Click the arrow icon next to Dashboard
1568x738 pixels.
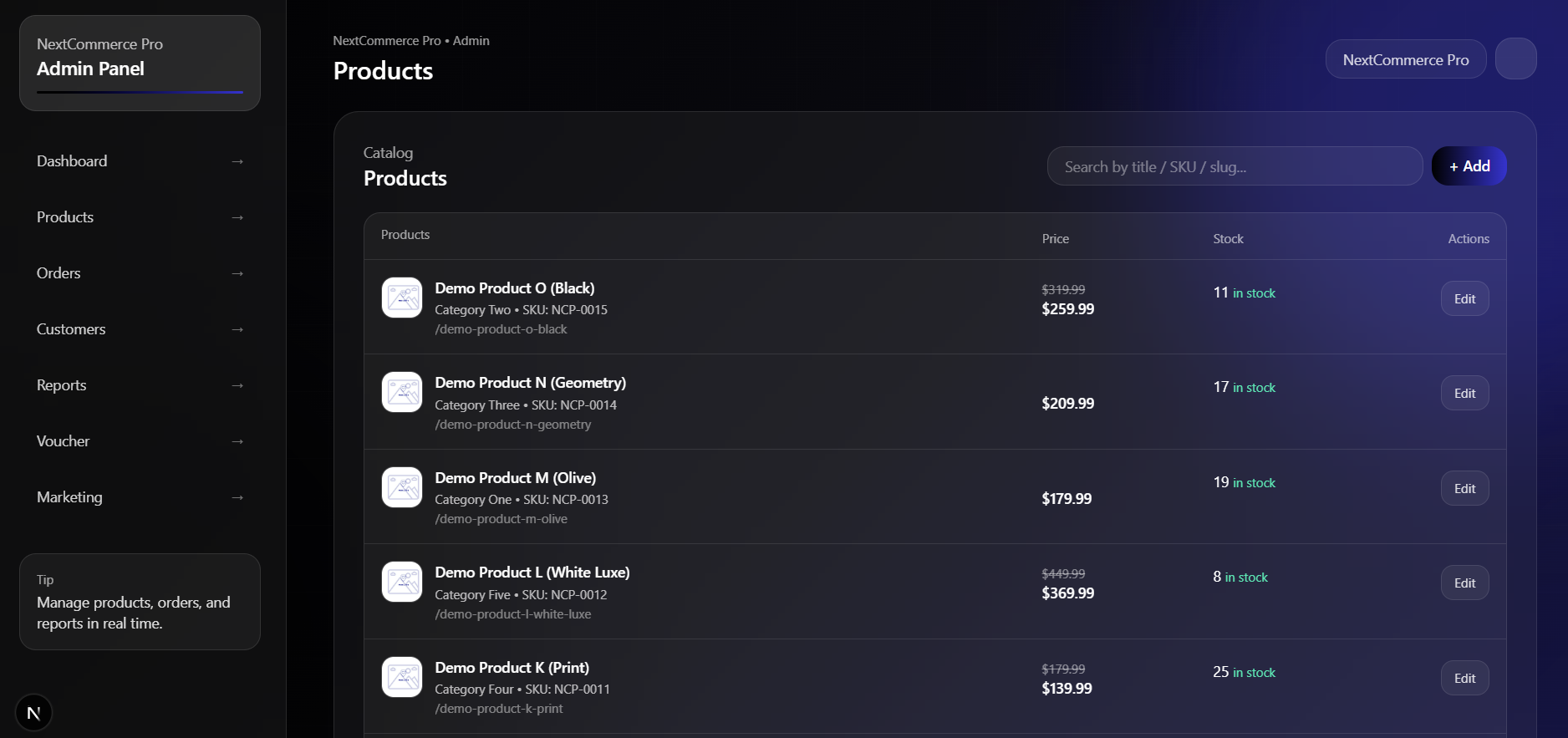[237, 161]
